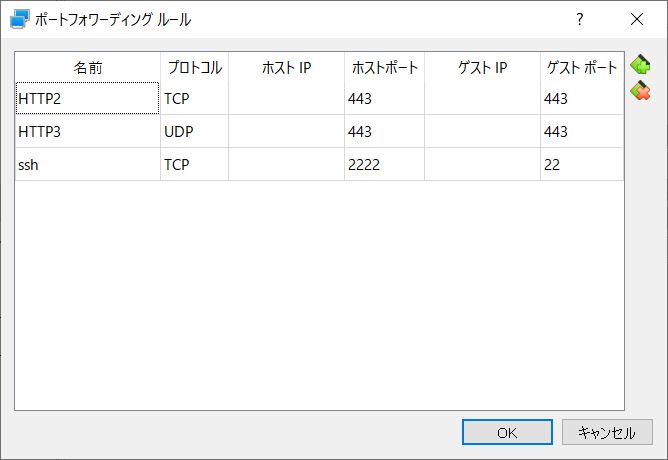
Task: Click empty host IP cell of HTTP3 row
Action: [x=286, y=131]
